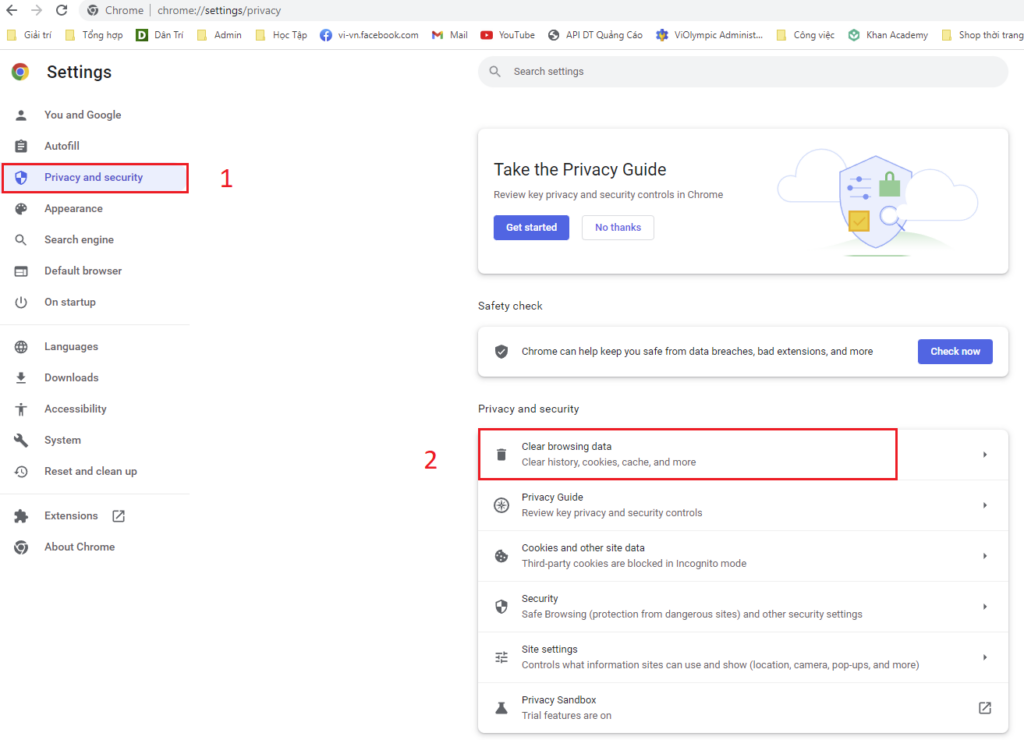The image size is (1024, 740).
Task: Click the trash can icon in Clear browsing data row
Action: pos(501,455)
